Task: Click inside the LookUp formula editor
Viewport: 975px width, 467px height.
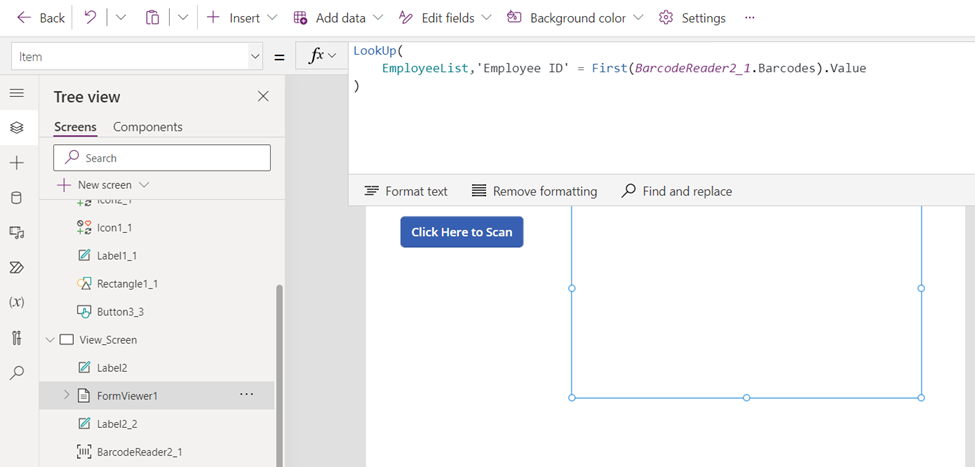Action: (x=661, y=109)
